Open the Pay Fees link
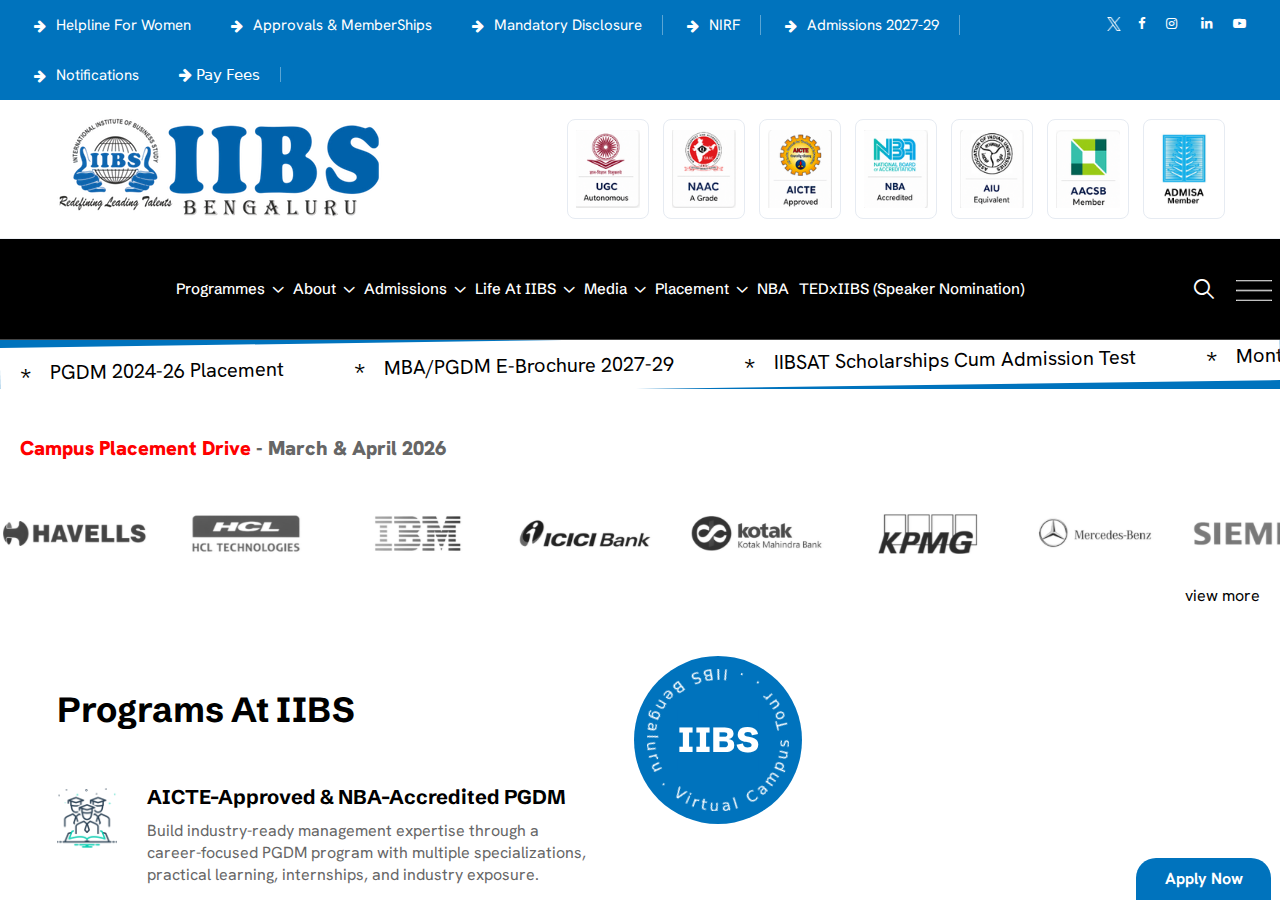 pos(219,75)
